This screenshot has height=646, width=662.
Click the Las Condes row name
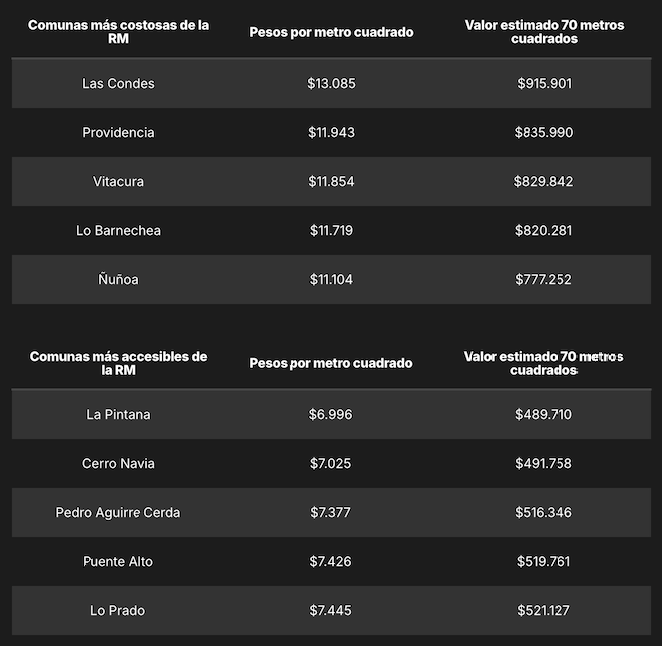118,83
